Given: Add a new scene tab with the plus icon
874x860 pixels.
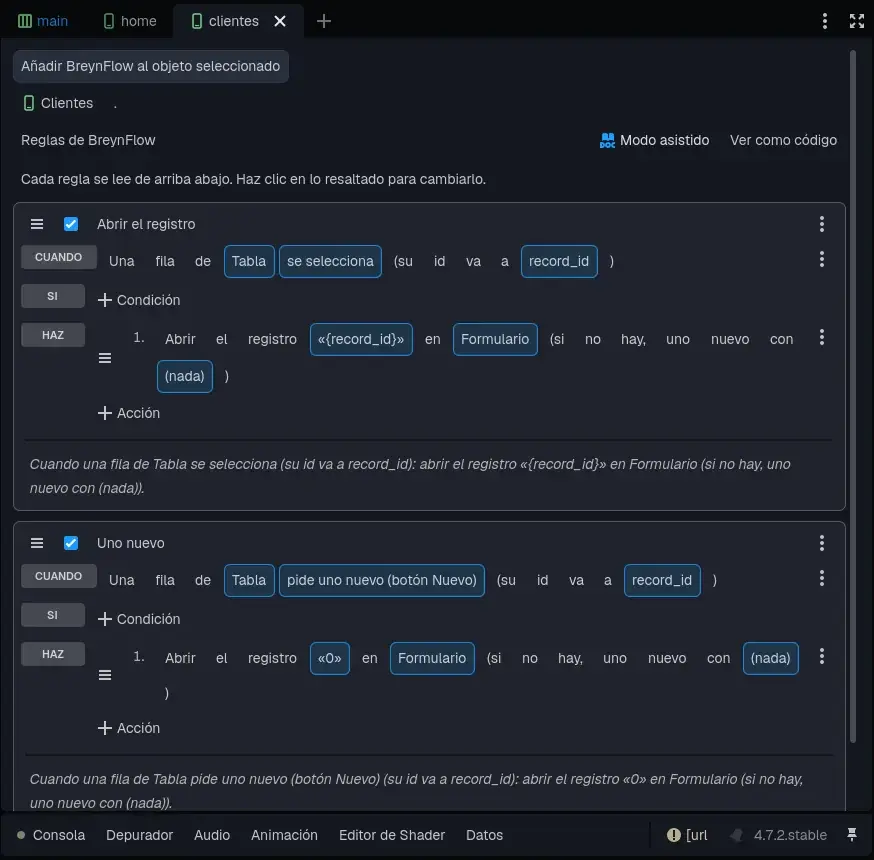Looking at the screenshot, I should coord(324,21).
